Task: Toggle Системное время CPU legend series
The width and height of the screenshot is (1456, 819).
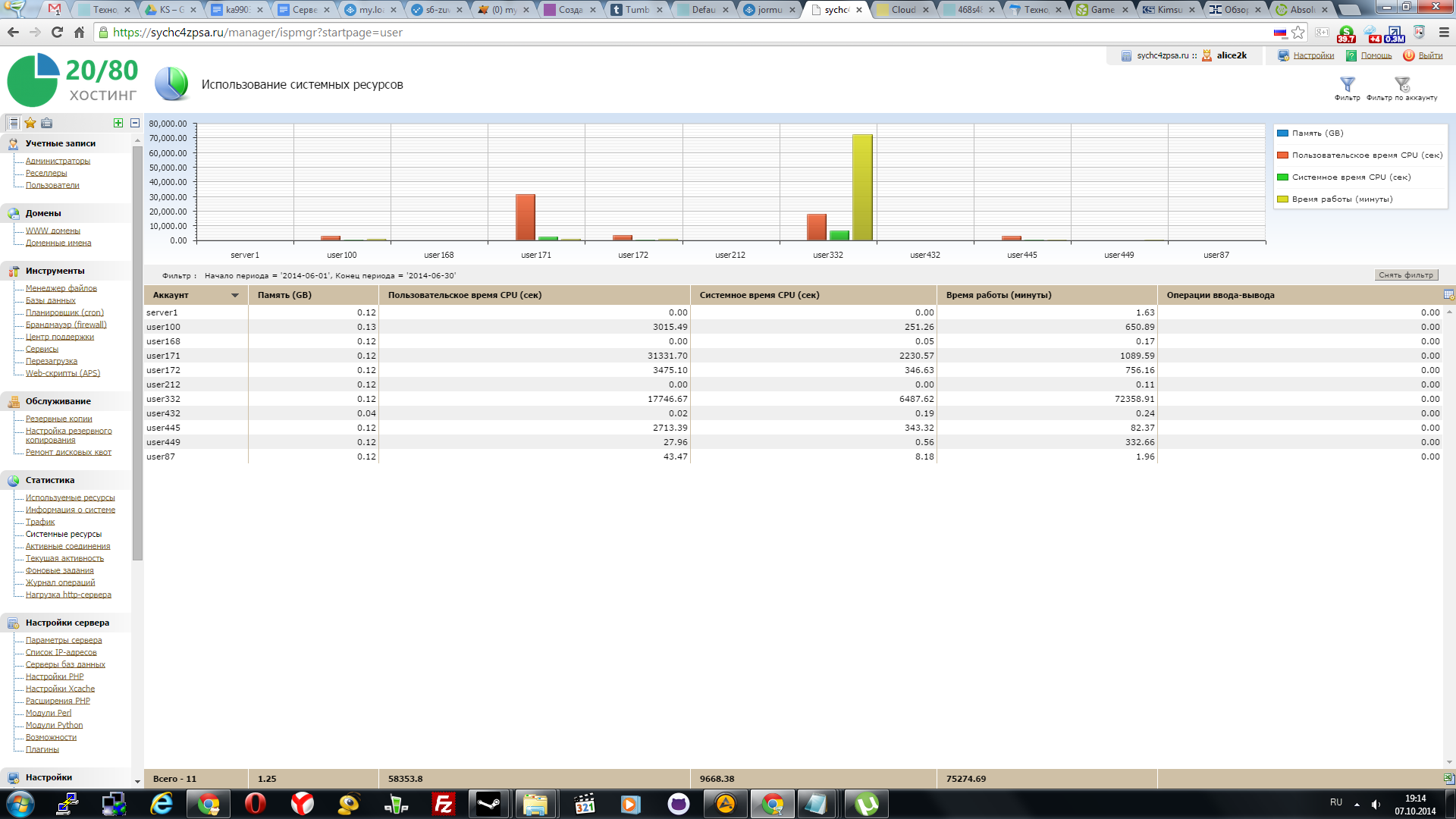Action: [1351, 177]
